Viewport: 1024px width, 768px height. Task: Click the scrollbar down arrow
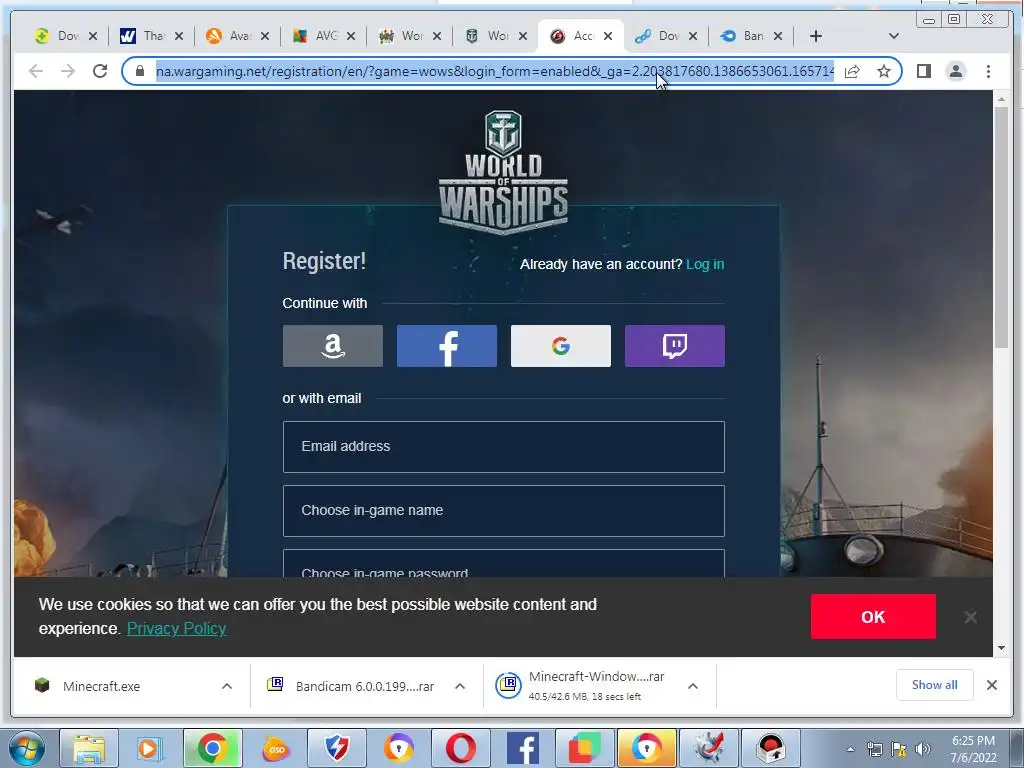pos(1001,648)
